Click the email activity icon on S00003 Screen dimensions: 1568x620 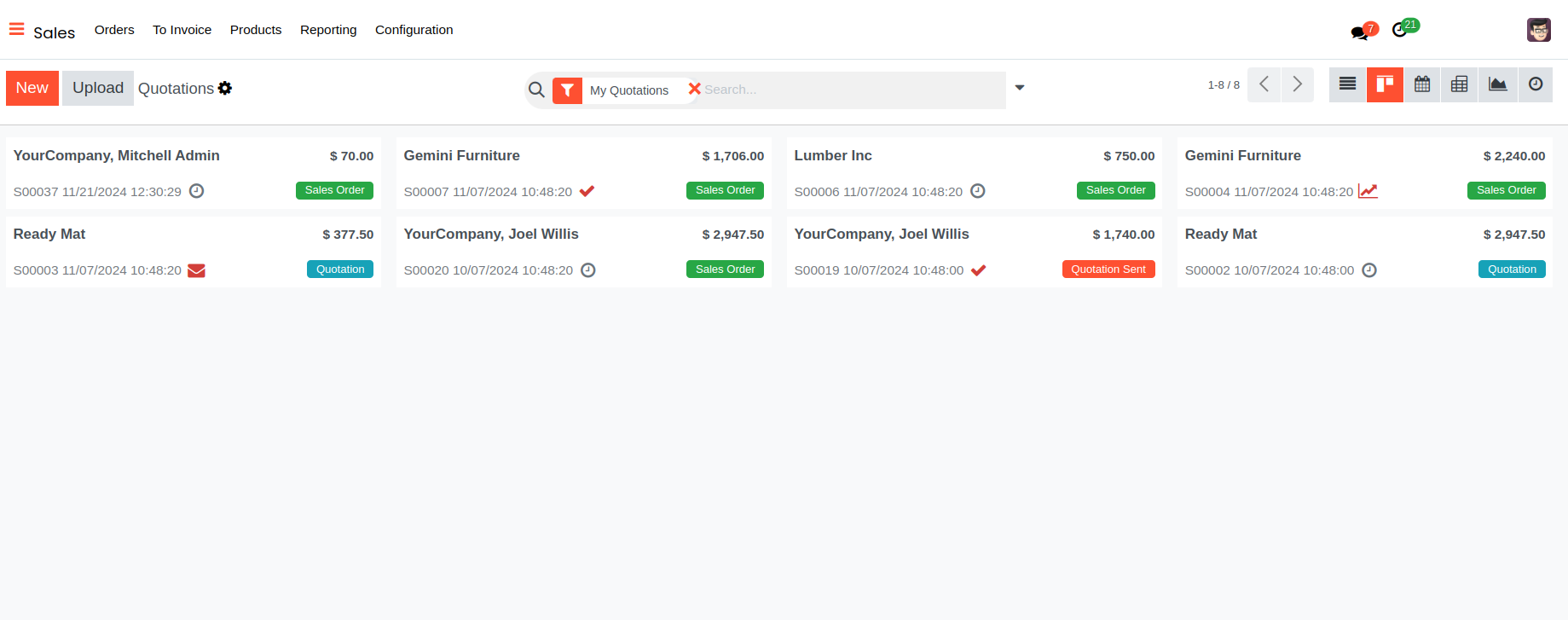pos(196,270)
